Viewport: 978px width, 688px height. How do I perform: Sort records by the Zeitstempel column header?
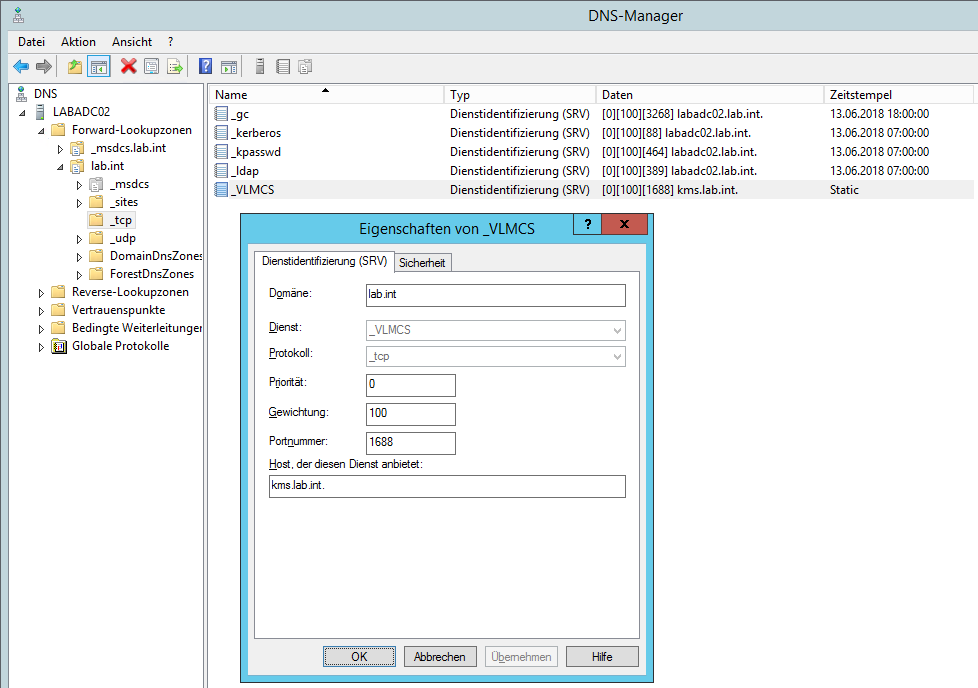point(898,95)
